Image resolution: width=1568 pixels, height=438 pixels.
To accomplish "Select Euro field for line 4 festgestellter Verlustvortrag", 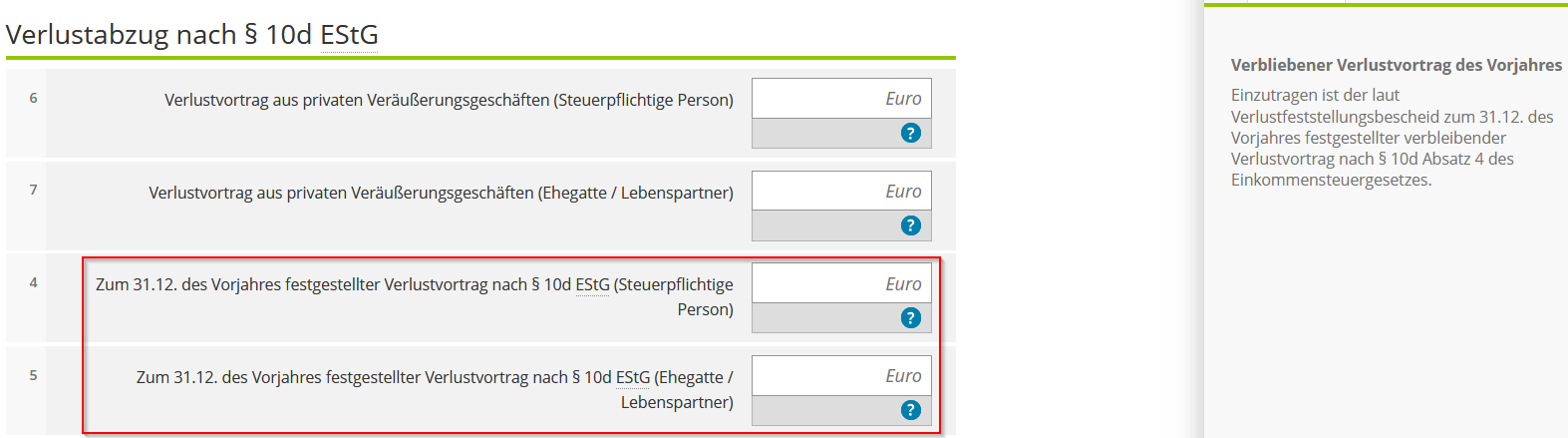I will 841,283.
